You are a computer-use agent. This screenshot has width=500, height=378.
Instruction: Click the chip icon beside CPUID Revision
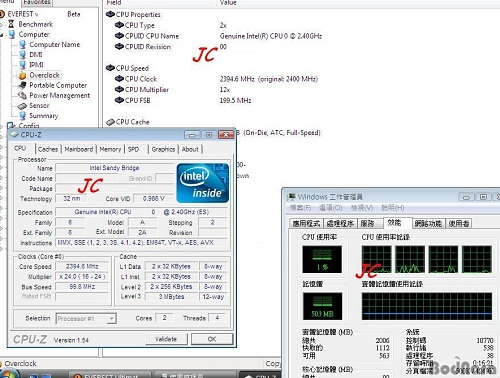[119, 46]
